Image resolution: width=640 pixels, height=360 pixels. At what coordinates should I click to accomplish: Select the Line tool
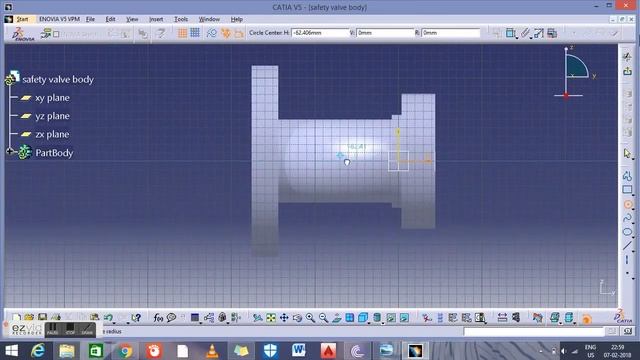point(627,246)
